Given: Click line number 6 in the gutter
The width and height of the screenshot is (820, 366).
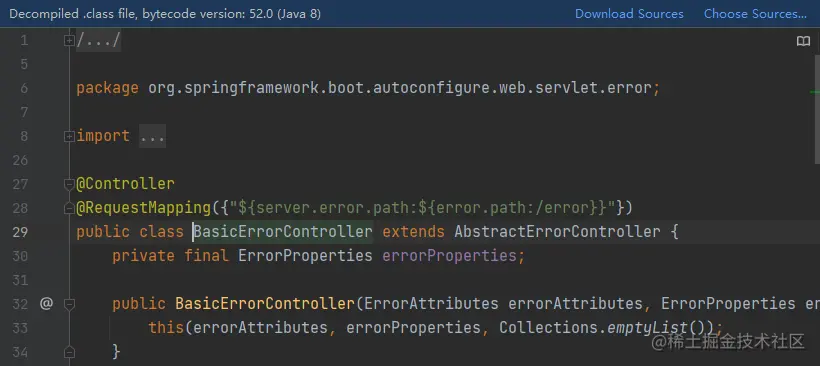Looking at the screenshot, I should coord(24,88).
